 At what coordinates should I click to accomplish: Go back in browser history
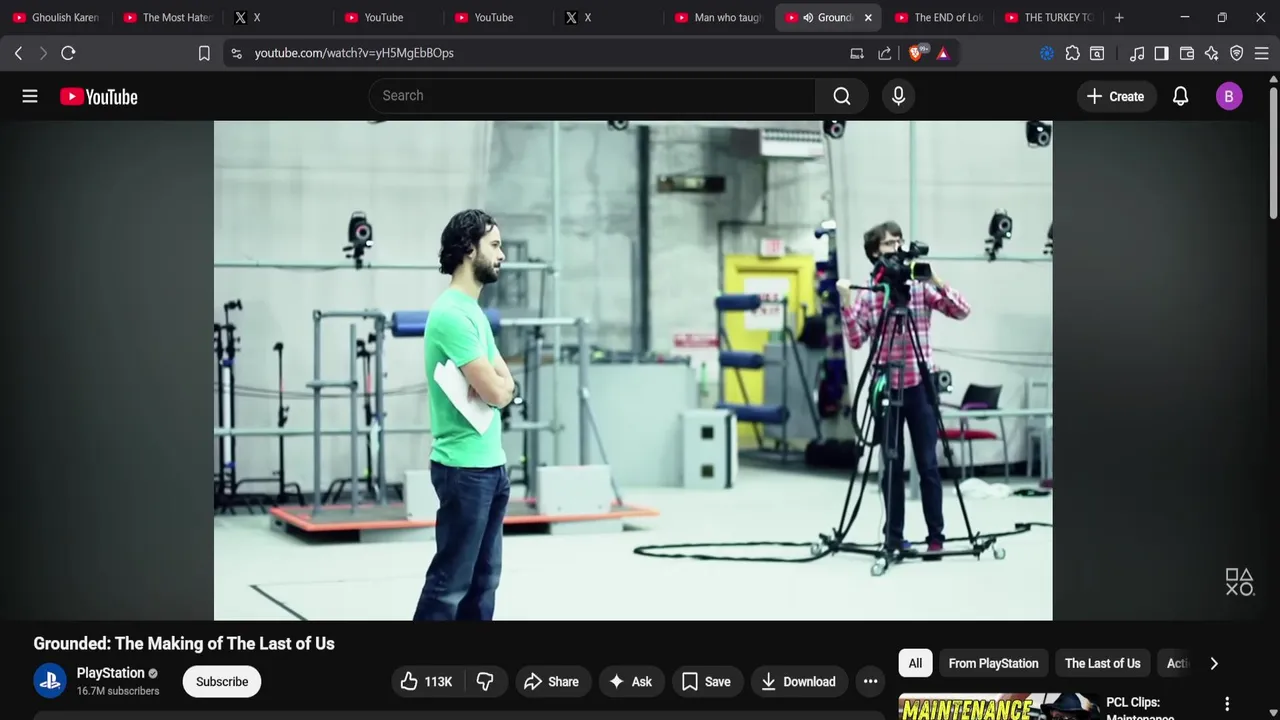(18, 53)
